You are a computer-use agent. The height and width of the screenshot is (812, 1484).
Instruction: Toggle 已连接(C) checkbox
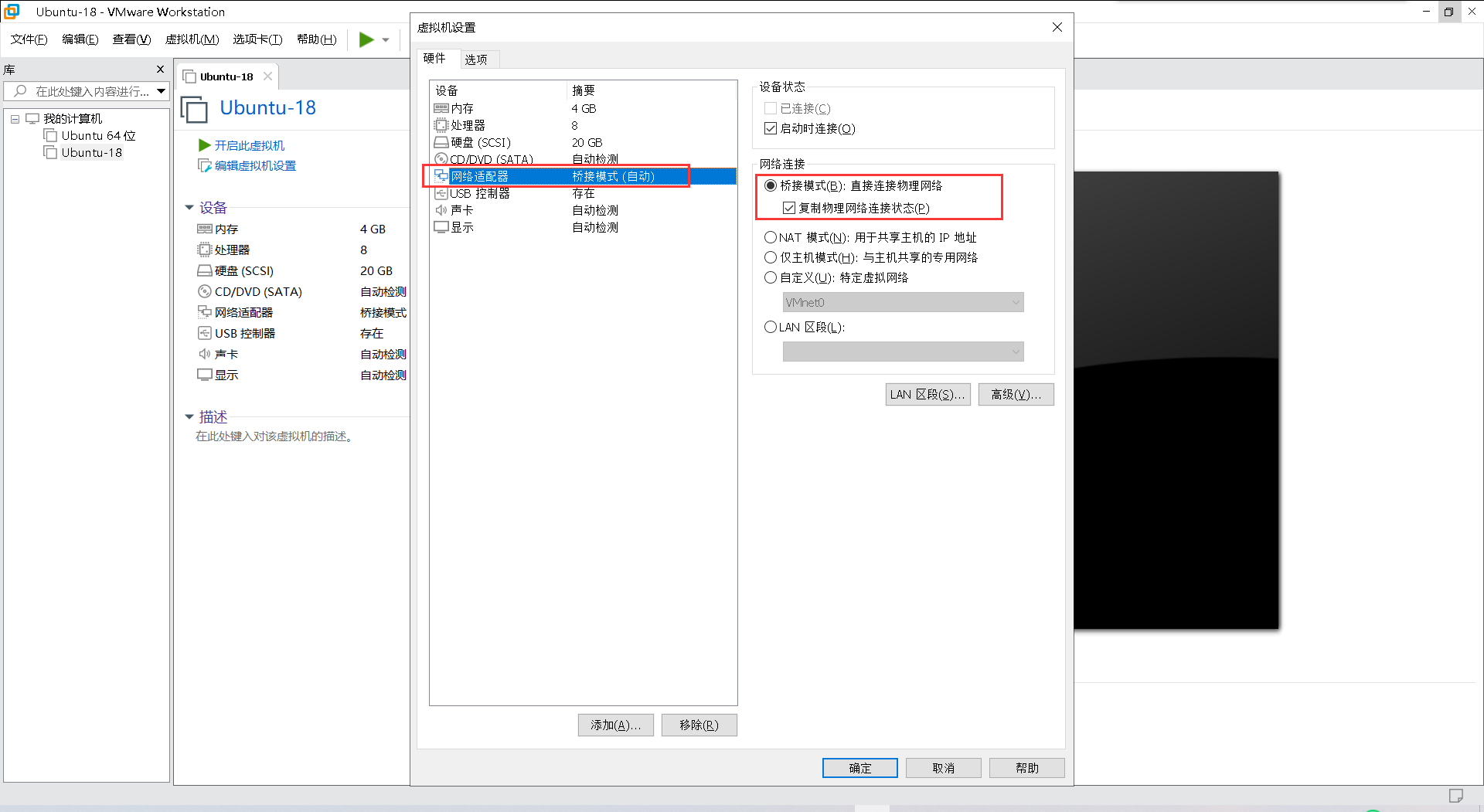pyautogui.click(x=771, y=108)
